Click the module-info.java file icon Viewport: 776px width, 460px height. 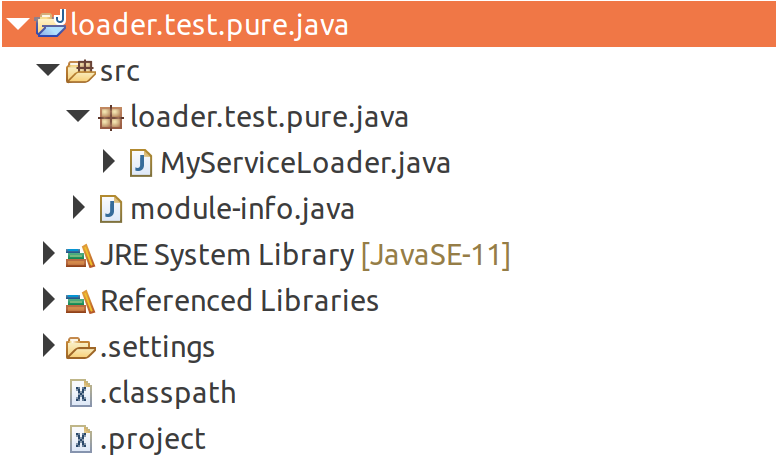(x=111, y=209)
